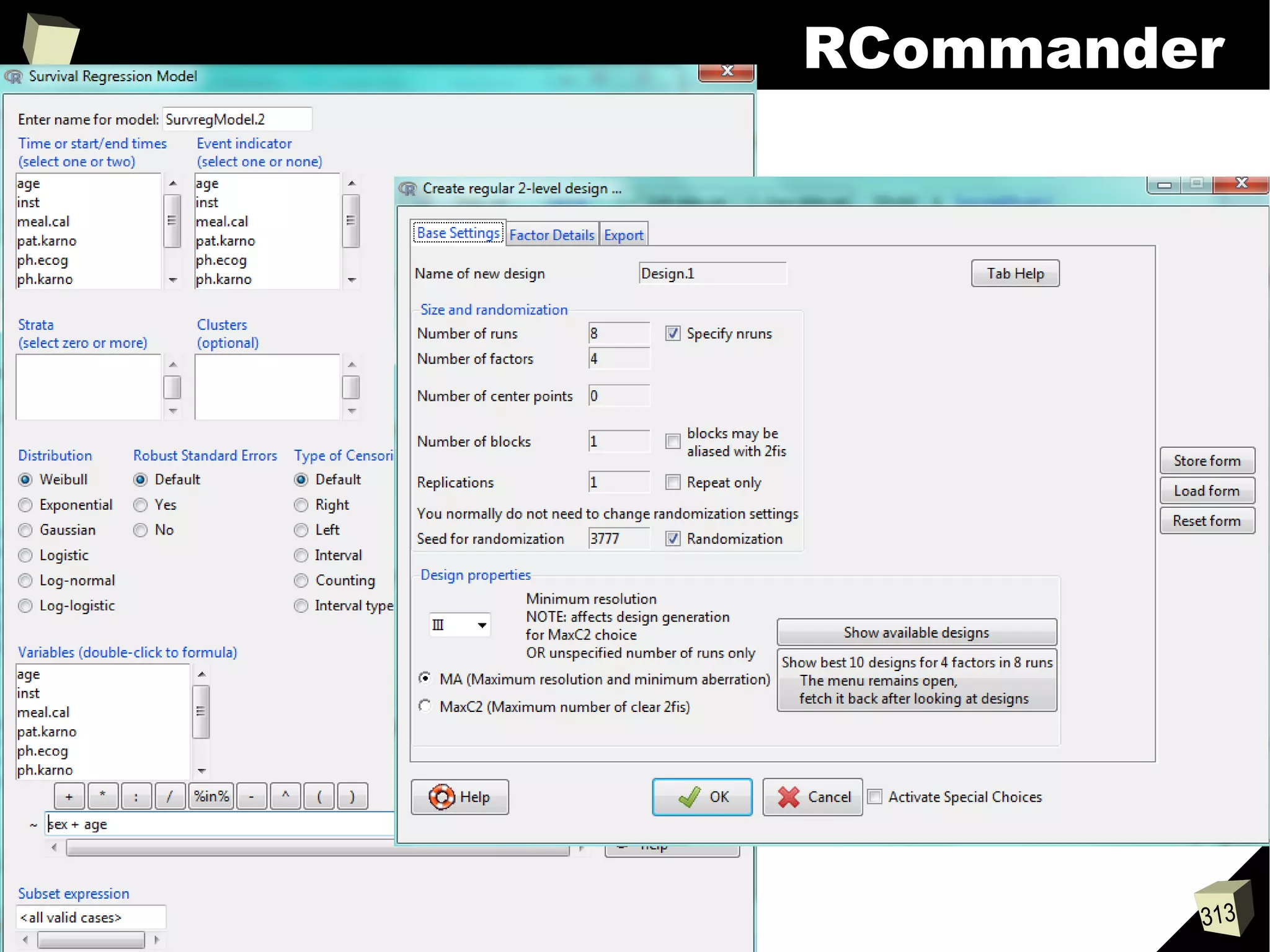Click the slash operator formula button
Screen dimensions: 1270x952
click(169, 796)
